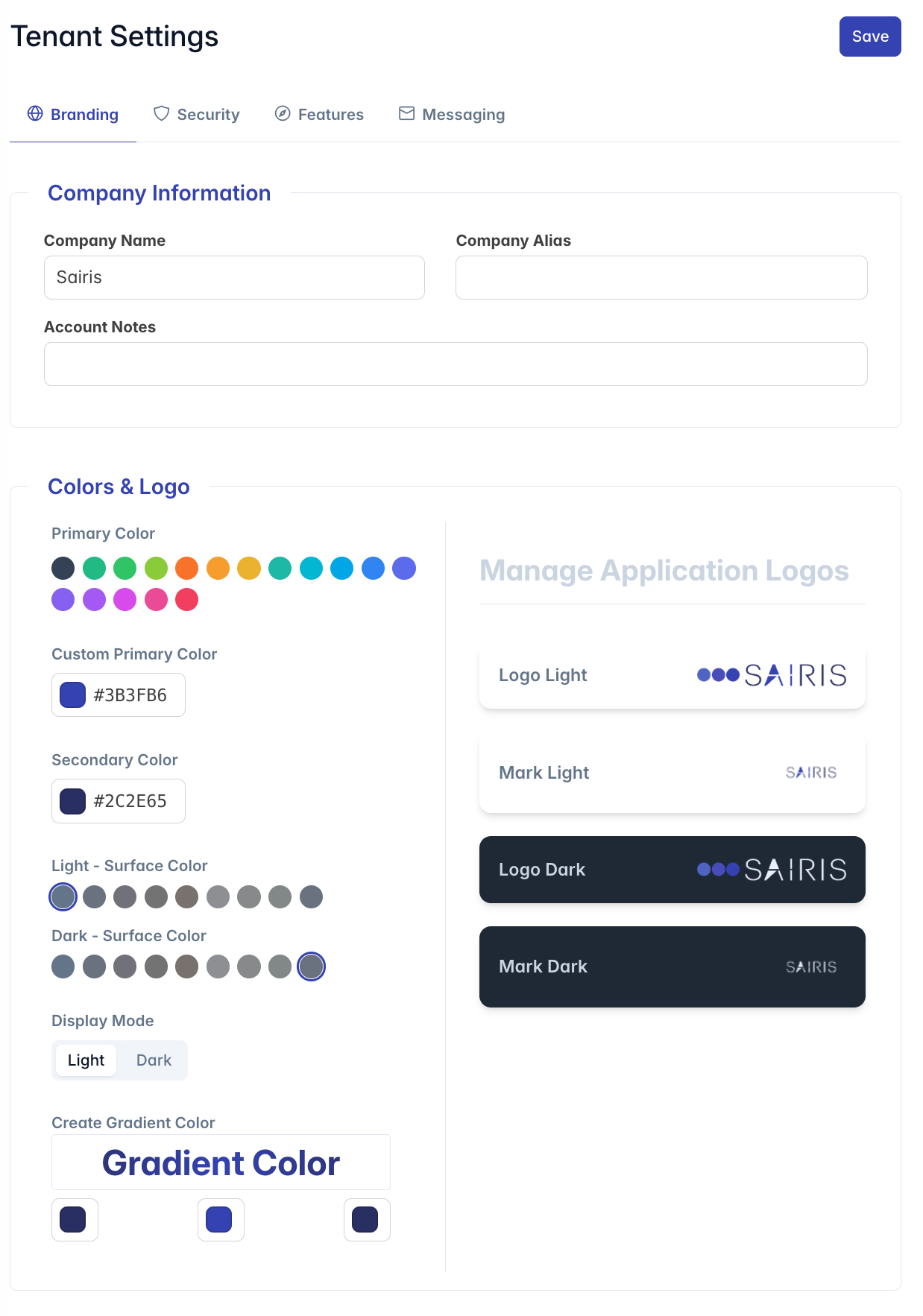Choose the yellow-gold primary color swatch
The width and height of the screenshot is (923, 1316).
[249, 568]
